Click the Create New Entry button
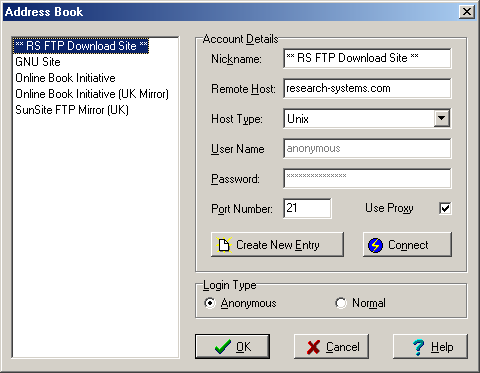The height and width of the screenshot is (373, 480). click(x=277, y=245)
